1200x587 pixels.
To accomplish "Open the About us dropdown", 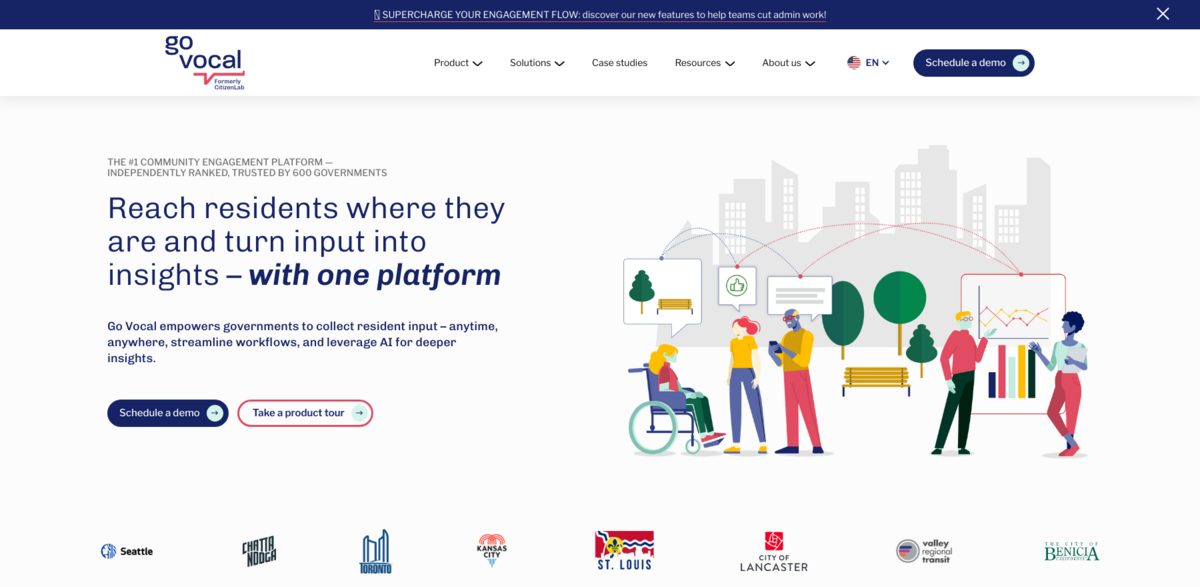I will coord(788,62).
